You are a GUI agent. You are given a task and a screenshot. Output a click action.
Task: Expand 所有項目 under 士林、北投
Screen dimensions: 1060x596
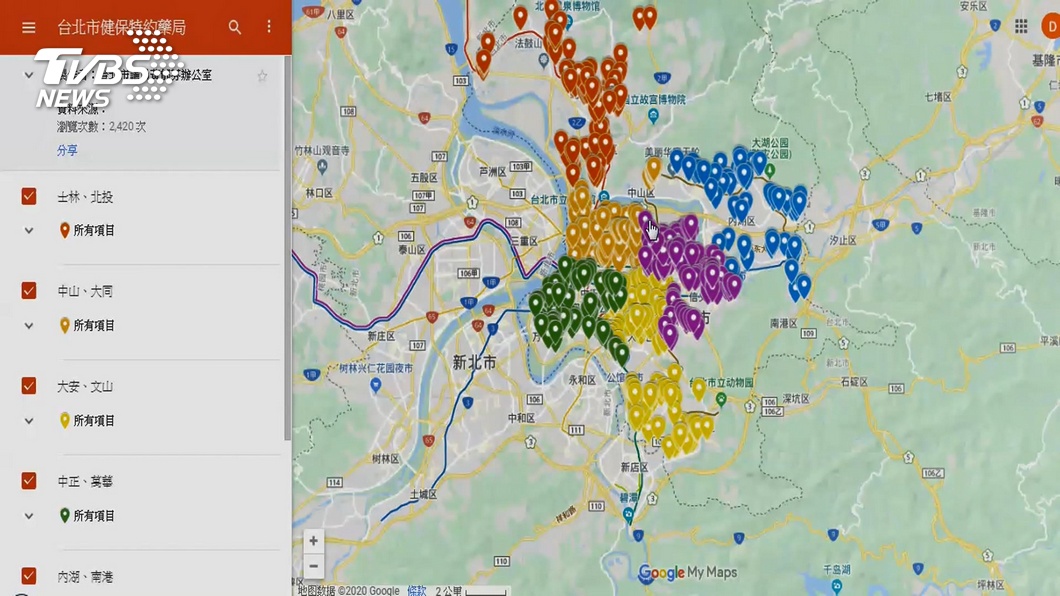(28, 230)
